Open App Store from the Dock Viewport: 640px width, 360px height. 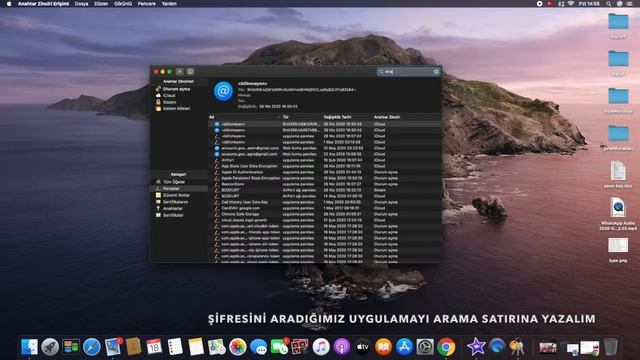[x=404, y=347]
